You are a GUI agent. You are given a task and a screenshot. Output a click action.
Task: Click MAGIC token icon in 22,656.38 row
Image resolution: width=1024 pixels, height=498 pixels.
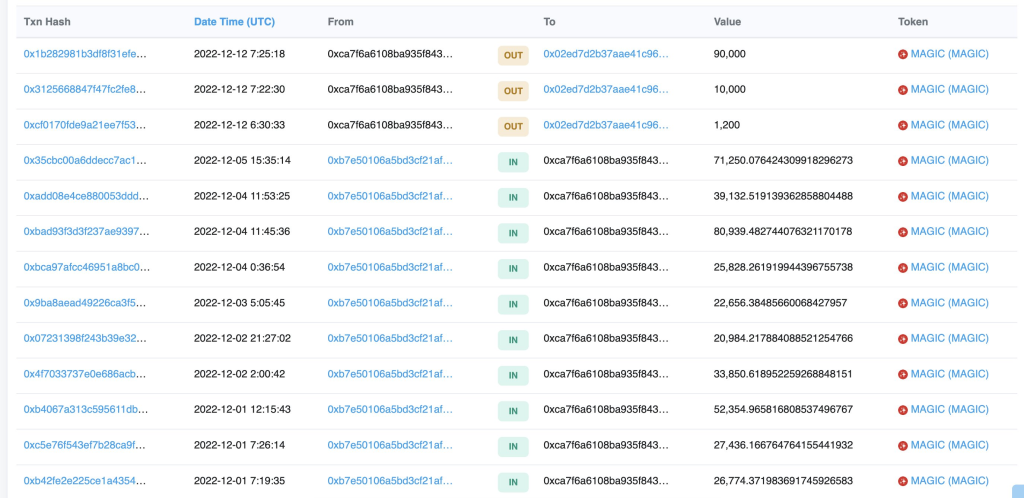click(903, 303)
